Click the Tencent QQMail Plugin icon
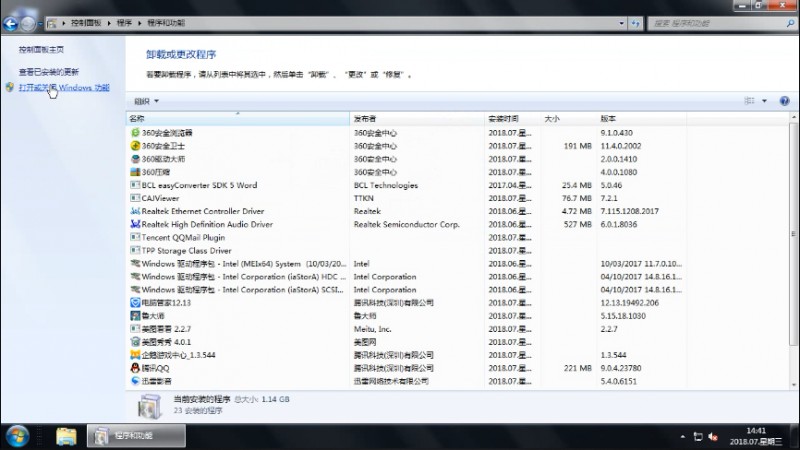Viewport: 800px width, 450px height. [135, 237]
